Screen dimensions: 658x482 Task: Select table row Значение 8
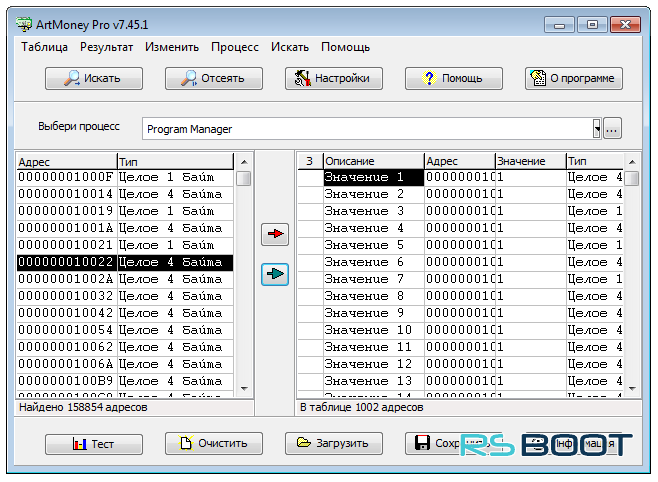460,296
